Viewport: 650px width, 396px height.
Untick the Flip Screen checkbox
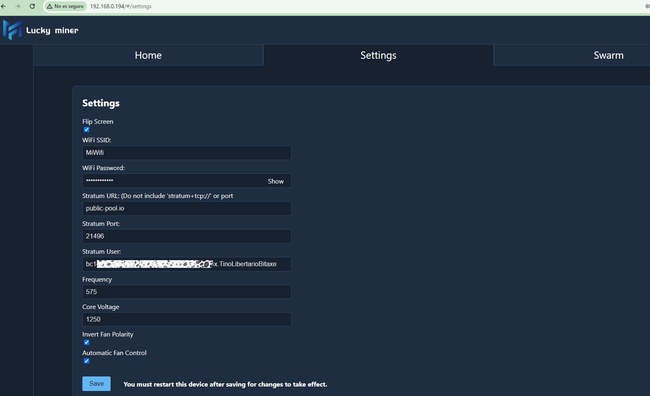(x=87, y=130)
